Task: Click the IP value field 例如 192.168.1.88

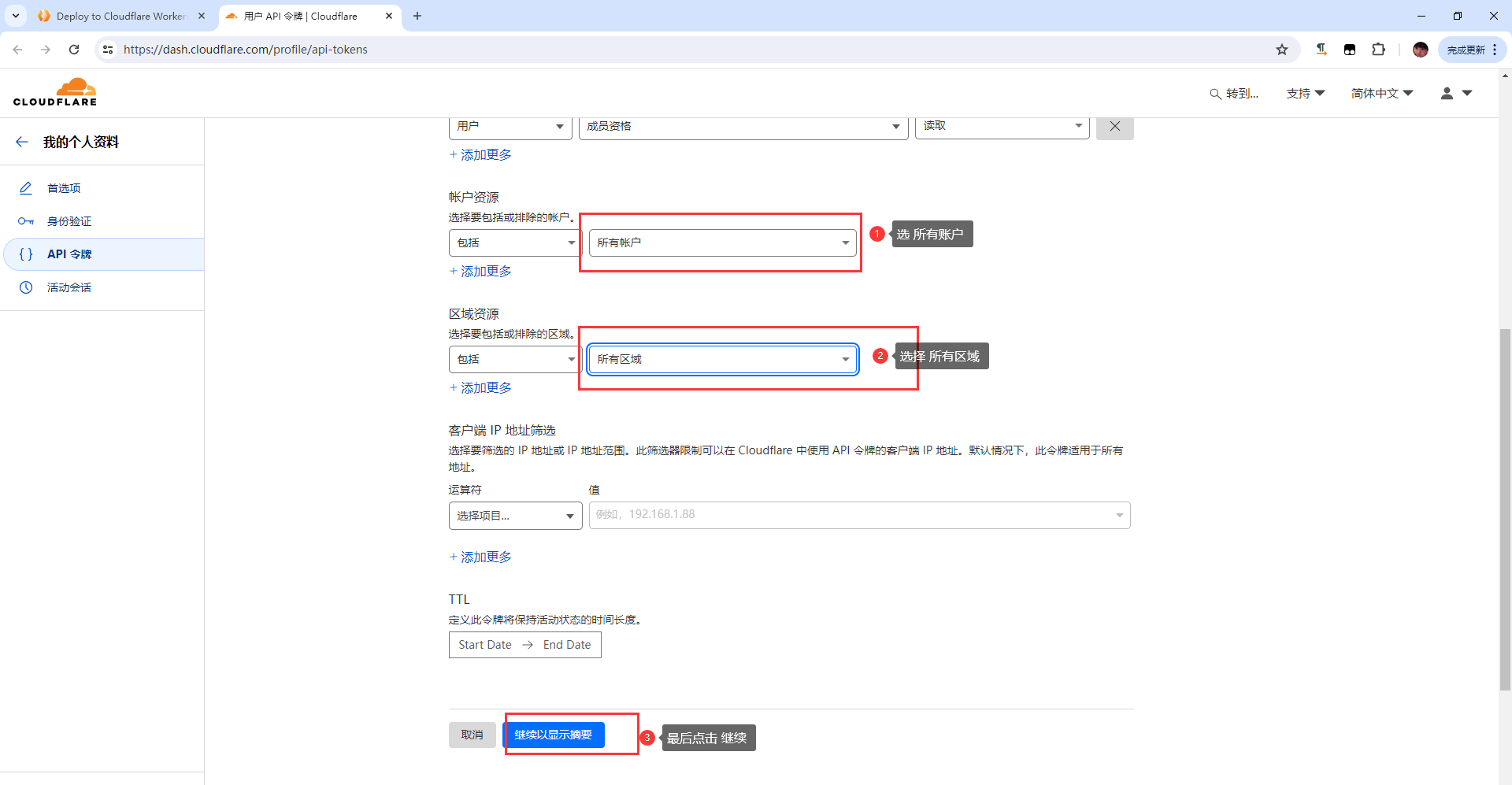Action: click(860, 515)
